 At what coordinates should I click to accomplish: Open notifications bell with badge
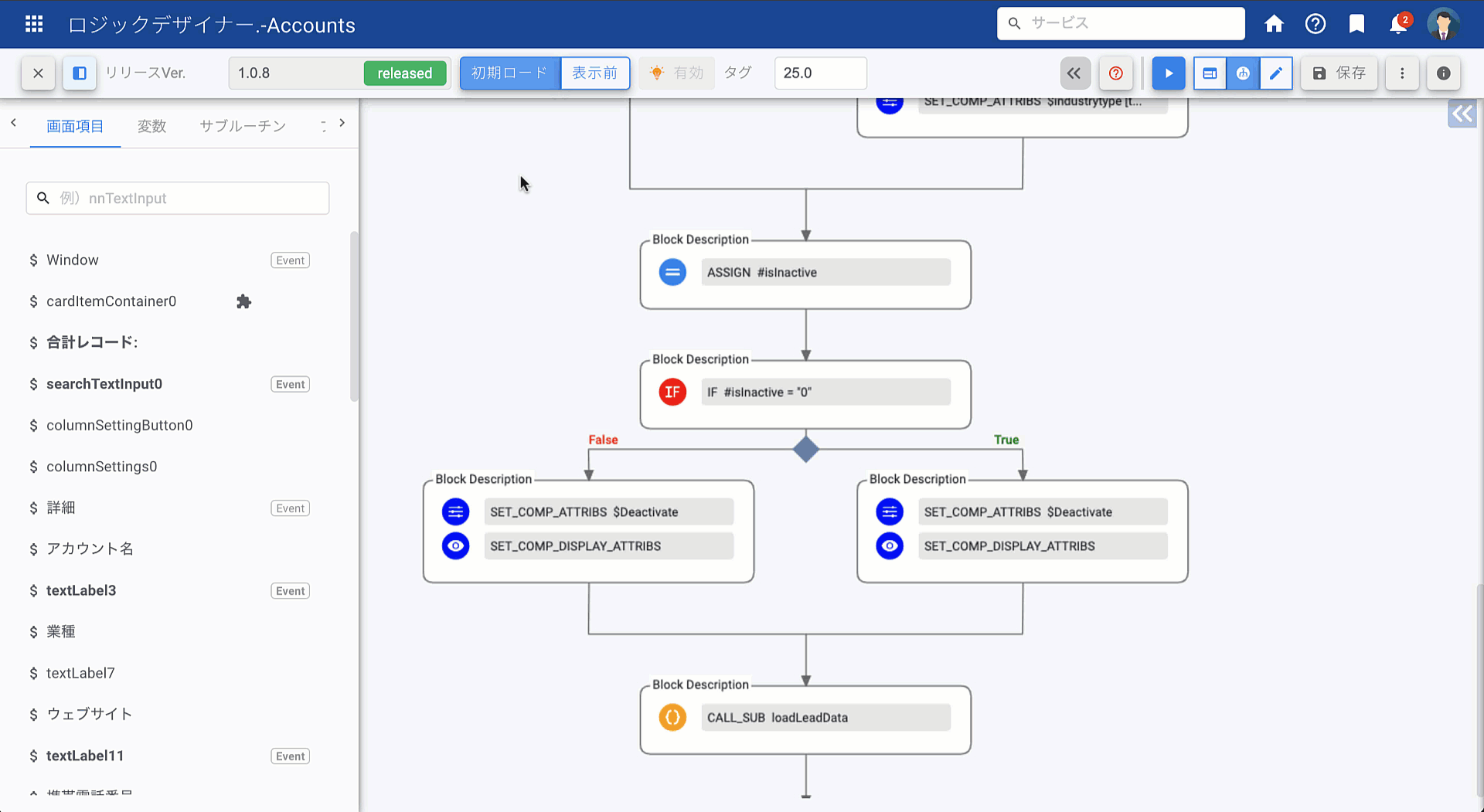click(x=1400, y=23)
